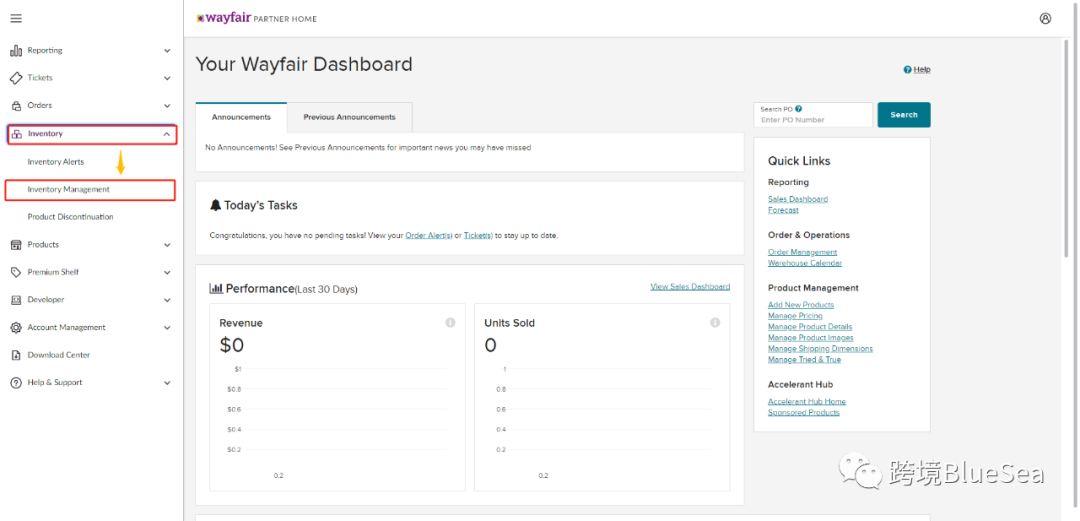Open Inventory Alerts in sidebar

click(56, 162)
